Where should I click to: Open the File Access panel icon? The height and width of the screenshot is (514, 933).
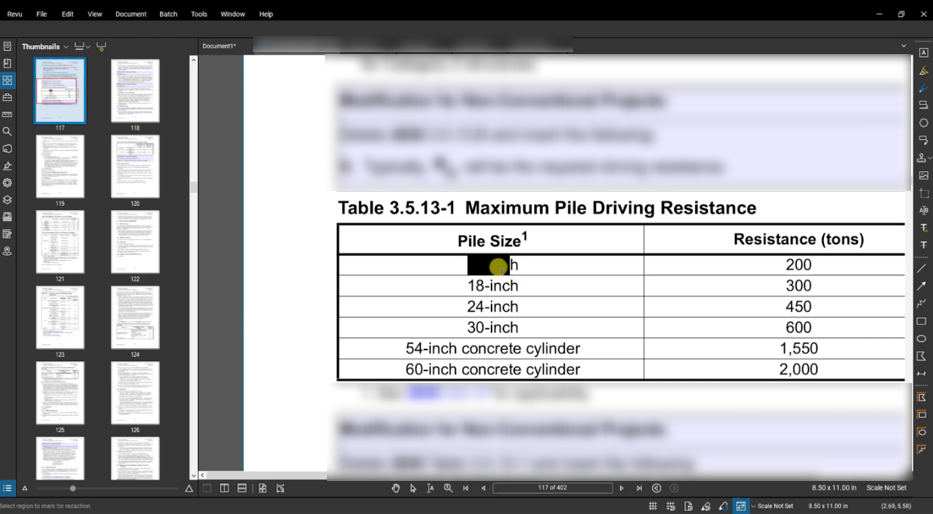tap(7, 46)
